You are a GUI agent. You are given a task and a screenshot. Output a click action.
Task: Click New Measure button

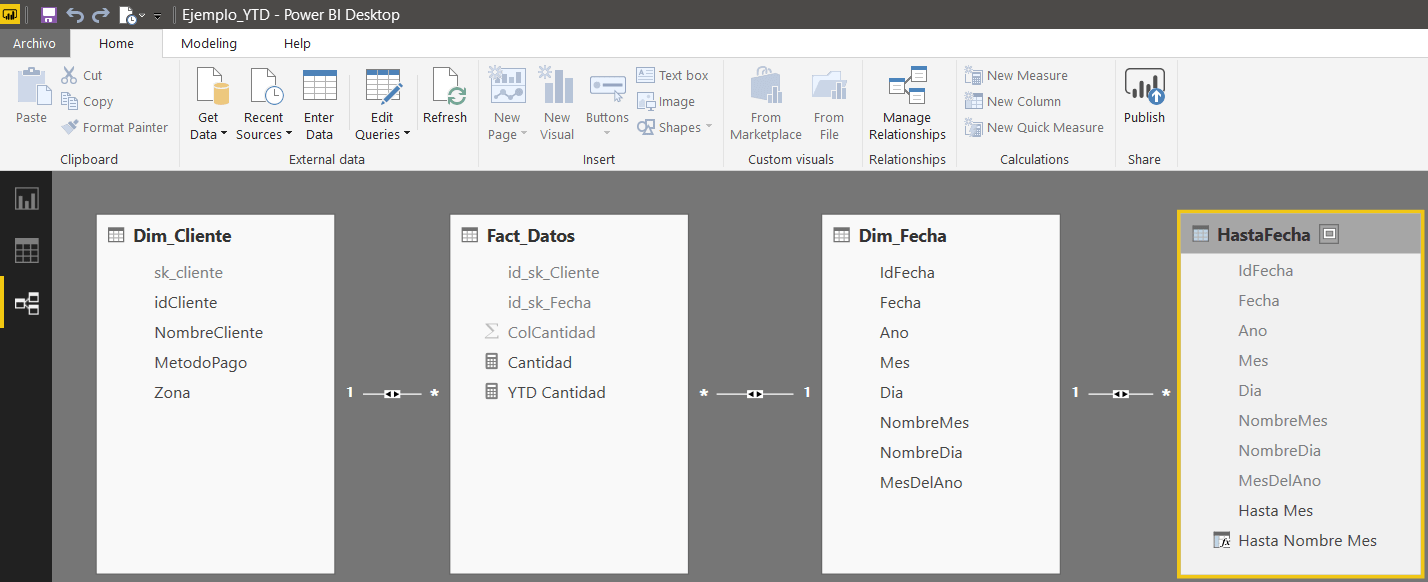point(1016,75)
